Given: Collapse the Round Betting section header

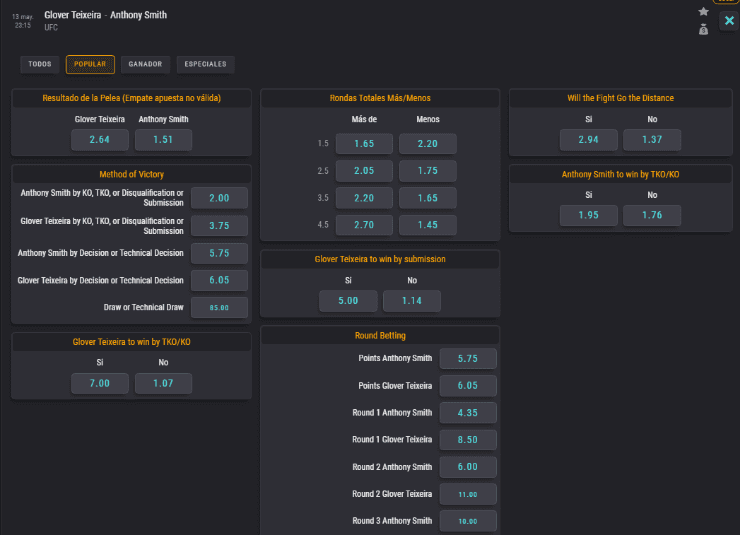Looking at the screenshot, I should point(380,335).
